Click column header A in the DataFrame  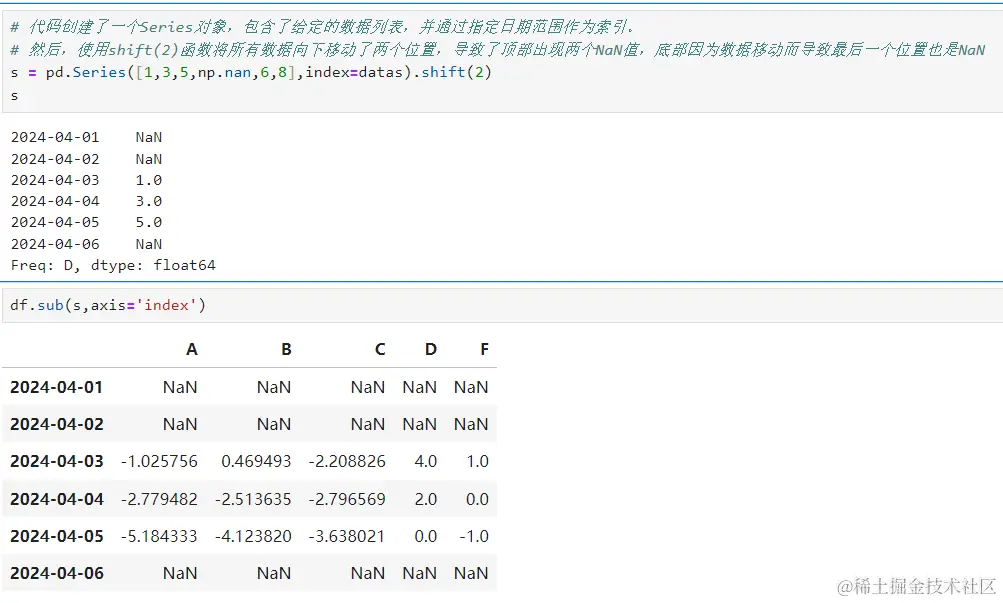[192, 349]
